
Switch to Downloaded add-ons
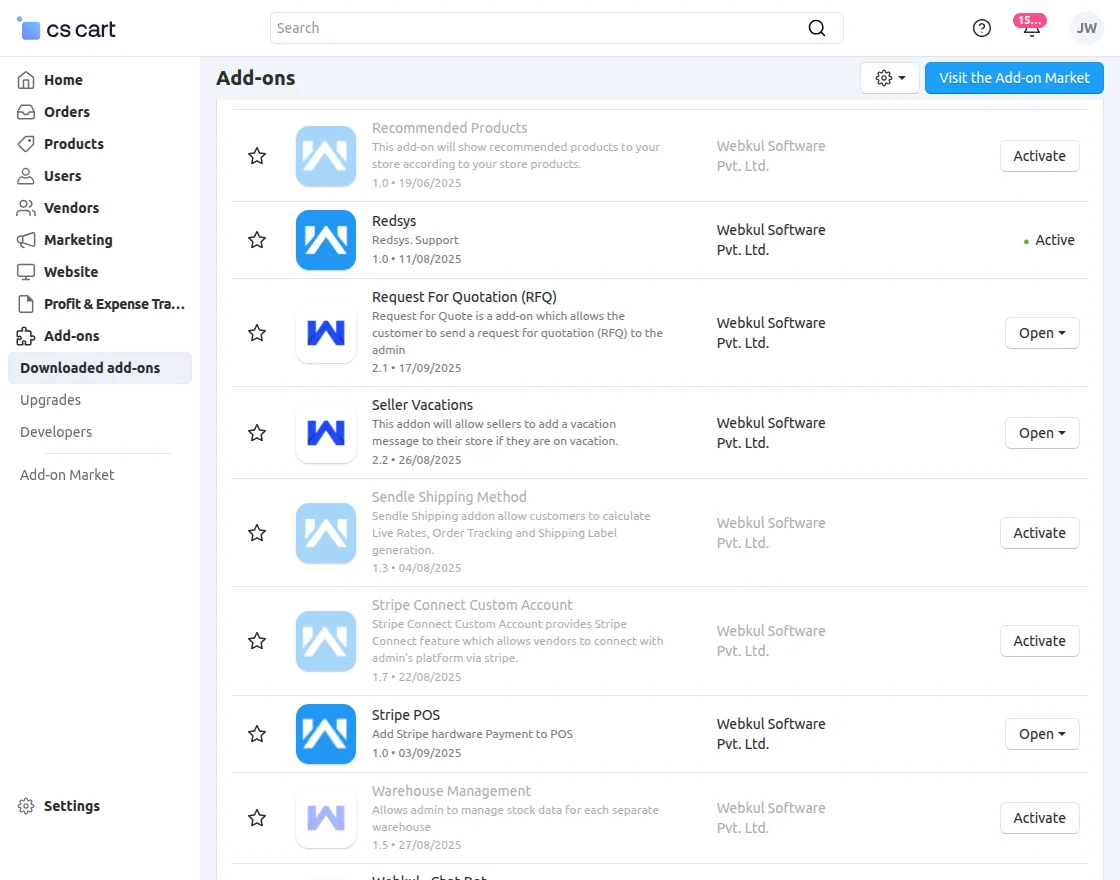pyautogui.click(x=90, y=367)
